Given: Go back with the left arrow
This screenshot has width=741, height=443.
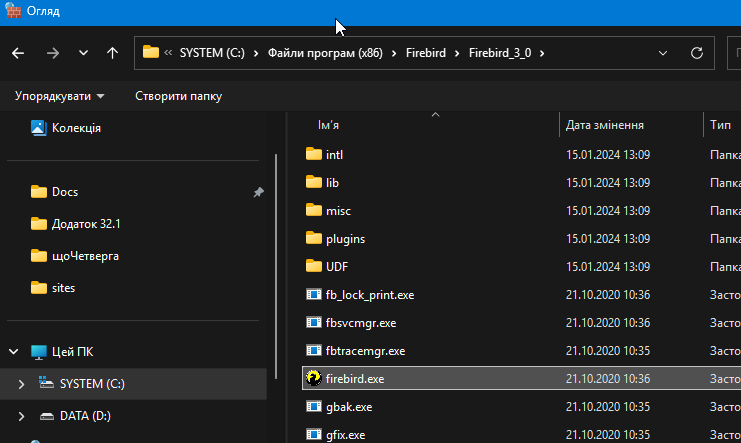Looking at the screenshot, I should [x=18, y=53].
